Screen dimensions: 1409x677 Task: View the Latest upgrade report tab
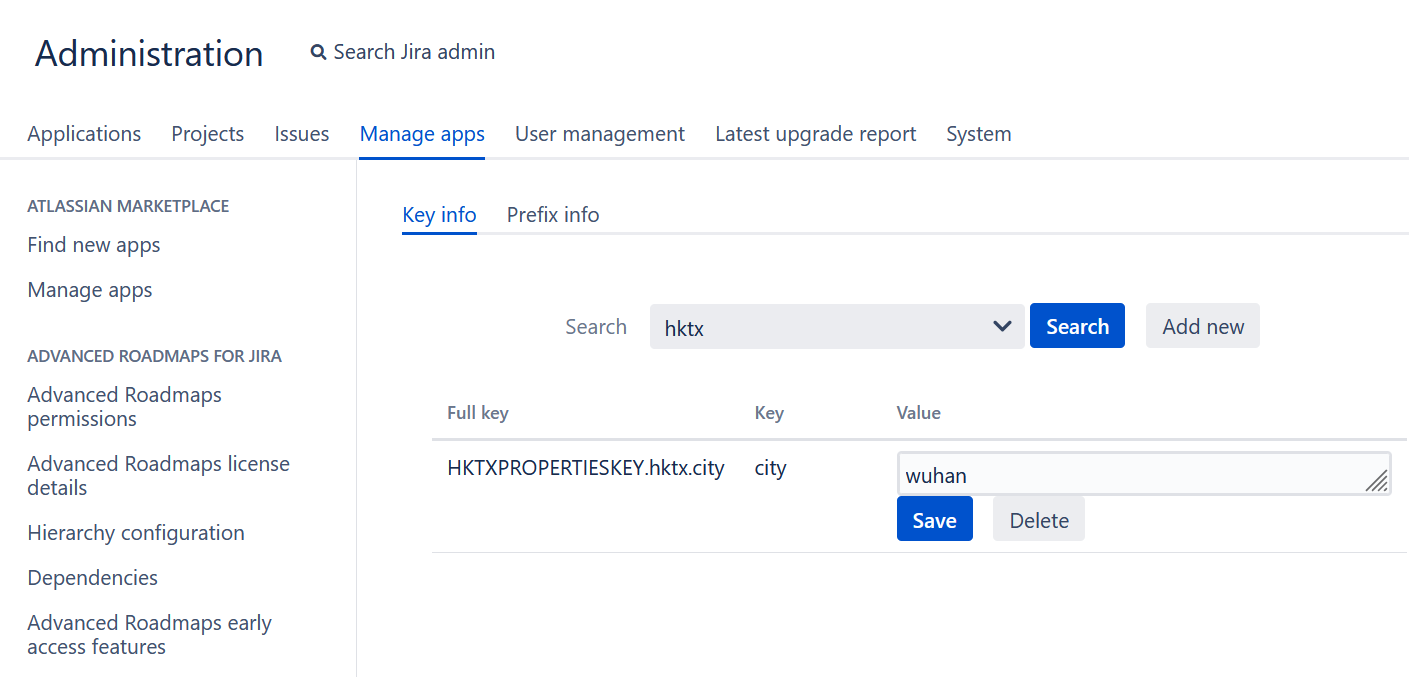tap(815, 134)
